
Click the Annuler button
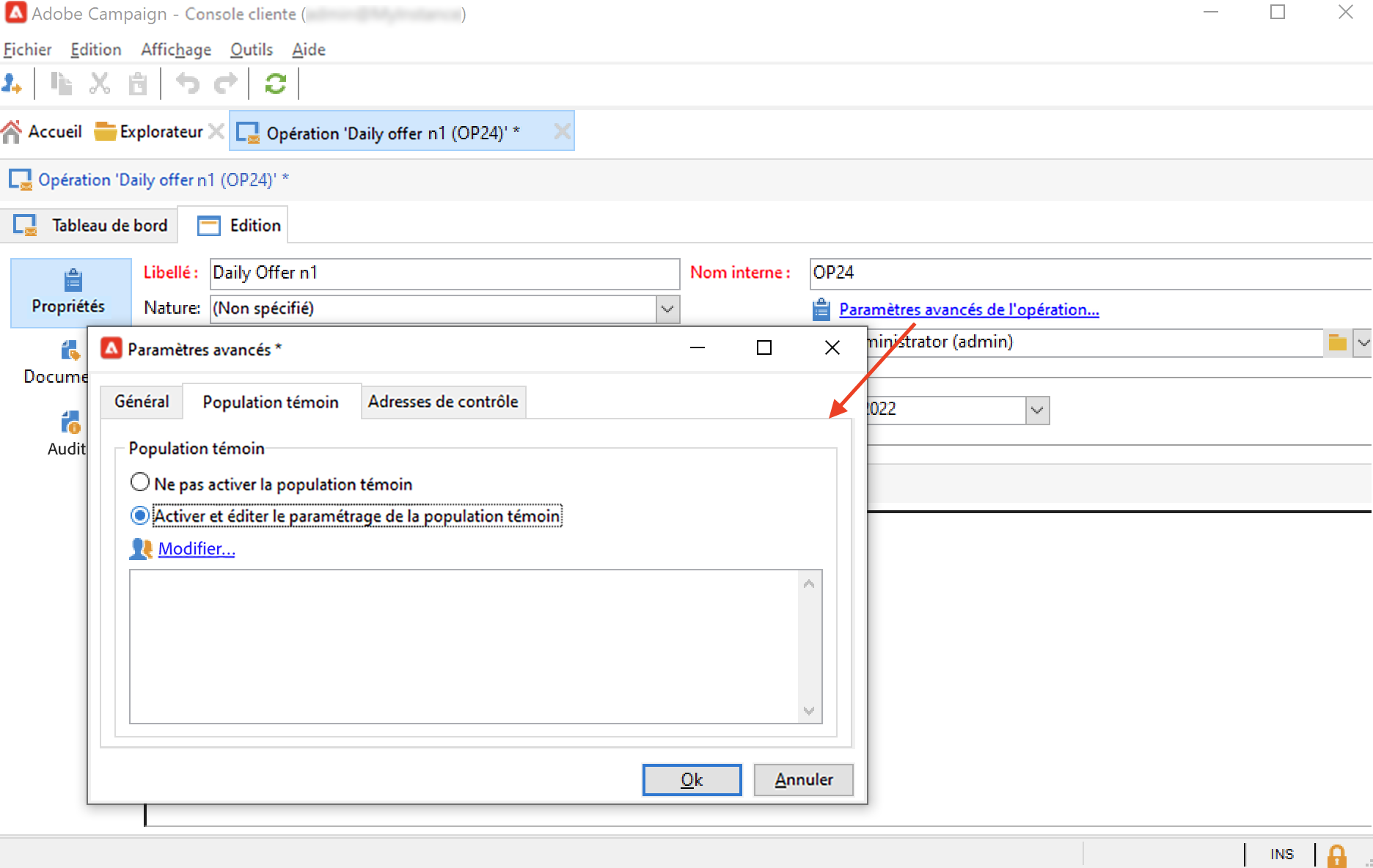[804, 779]
